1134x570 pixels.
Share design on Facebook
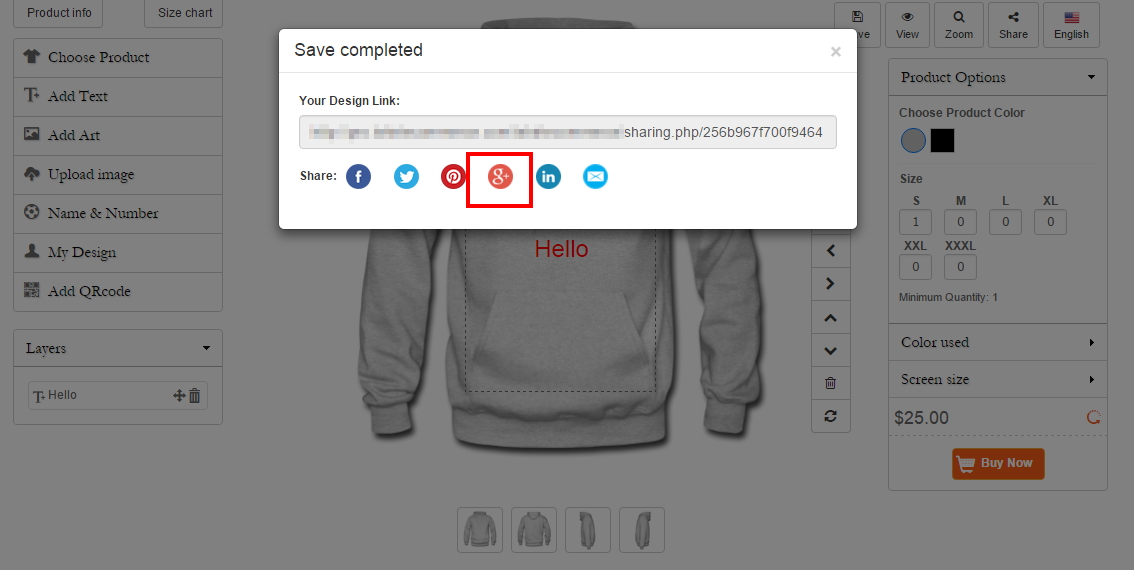click(358, 176)
